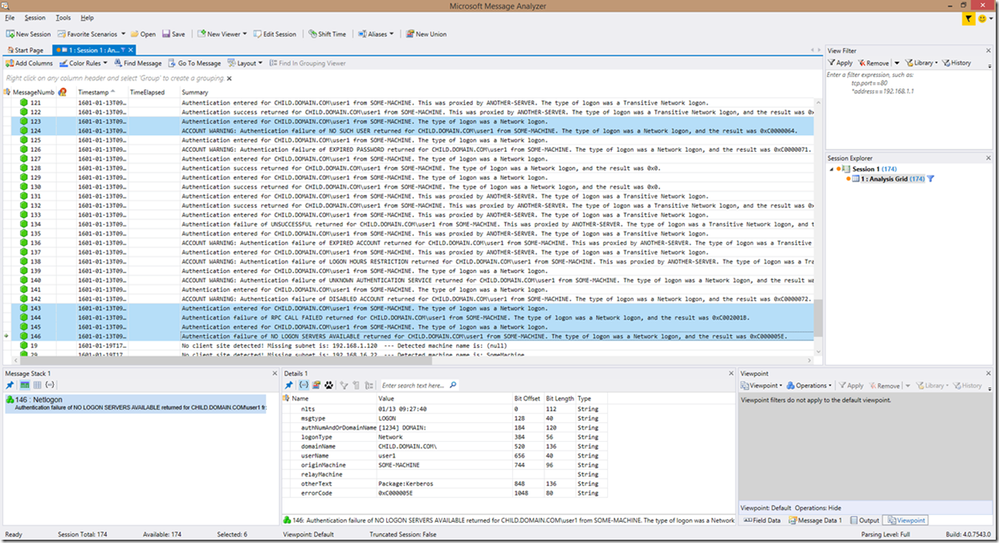The width and height of the screenshot is (999, 543).
Task: Collapse the Session 1 tree node
Action: coord(831,170)
